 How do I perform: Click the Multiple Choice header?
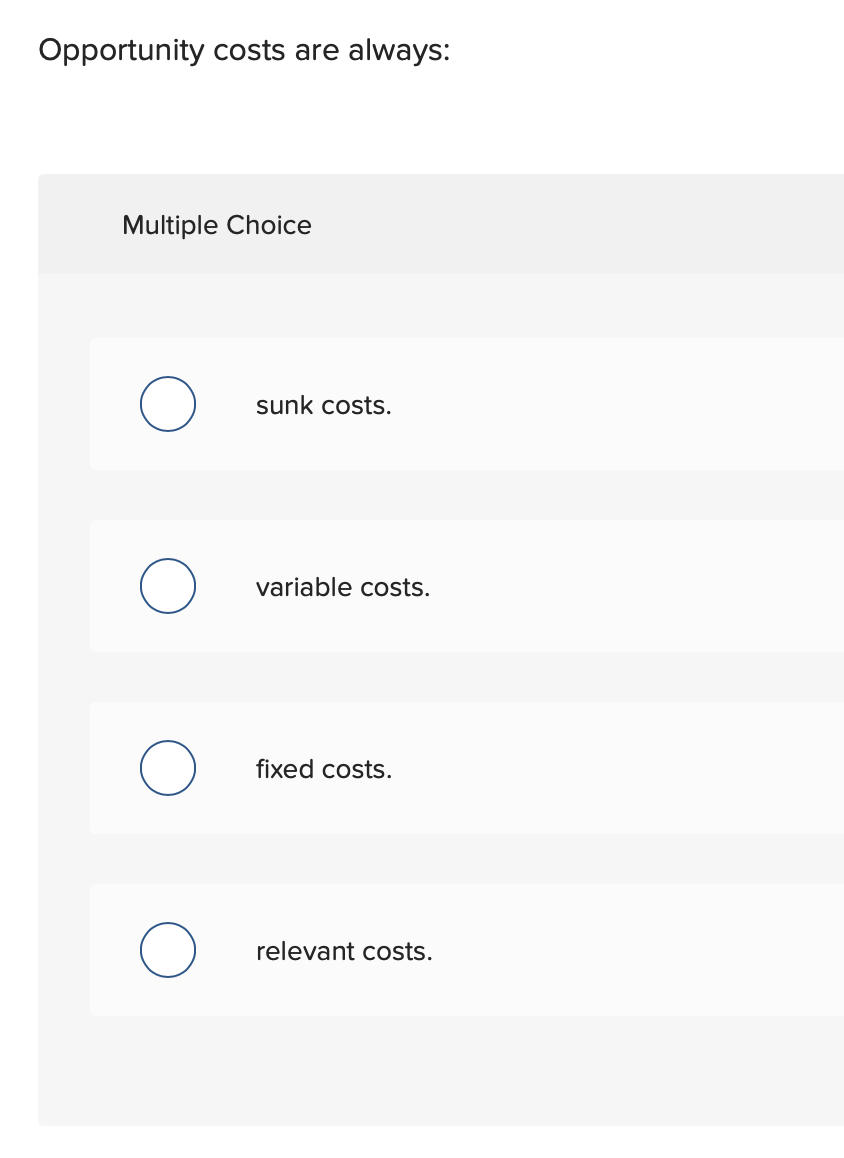click(216, 225)
